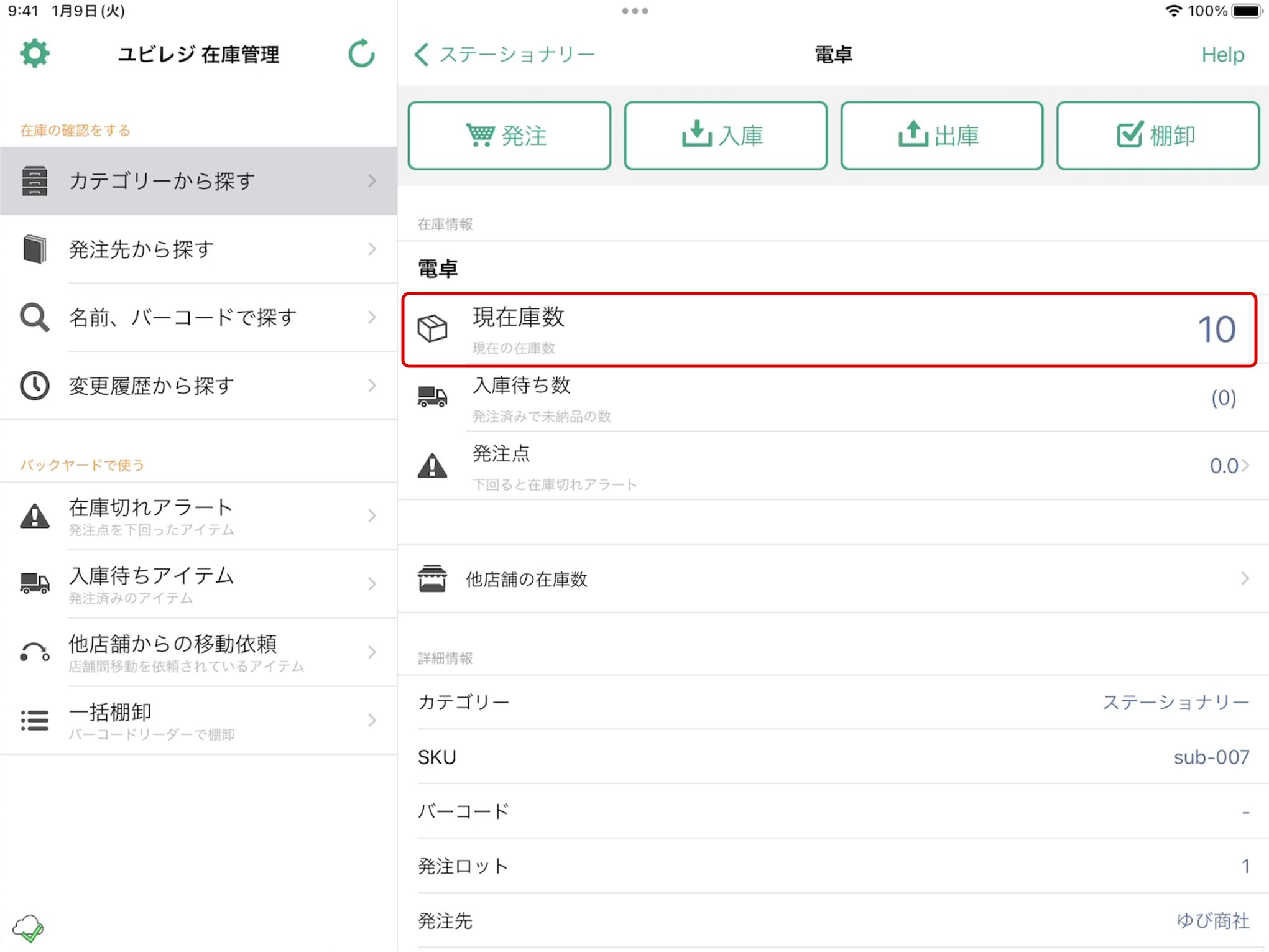Tap the ユビレジ 在庫管理 title

point(198,55)
